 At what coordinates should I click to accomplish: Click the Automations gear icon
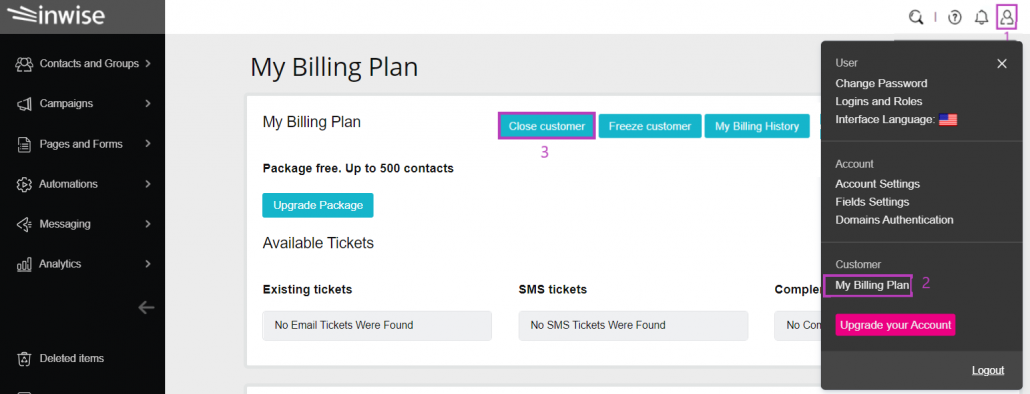(x=24, y=184)
